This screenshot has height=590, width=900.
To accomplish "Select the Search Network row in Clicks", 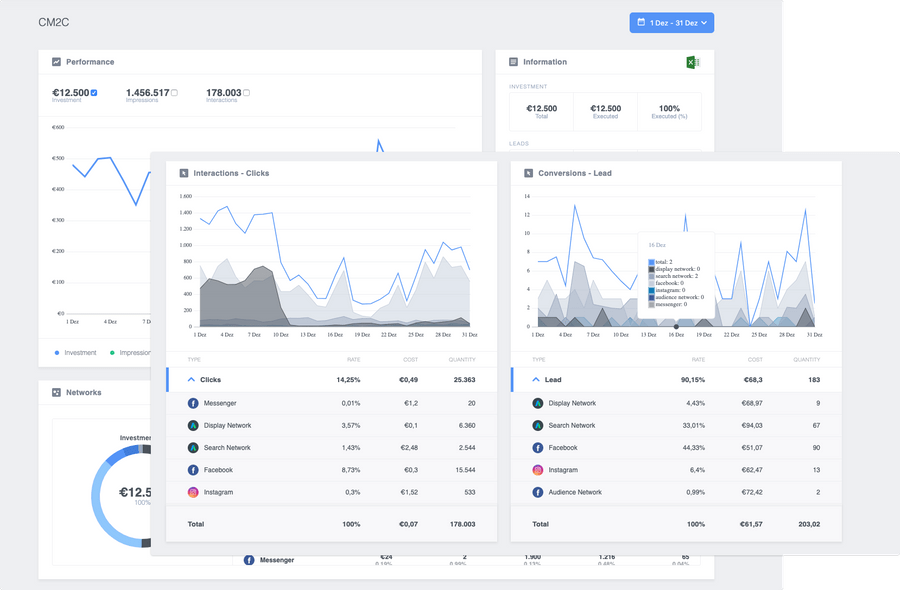I will click(332, 448).
